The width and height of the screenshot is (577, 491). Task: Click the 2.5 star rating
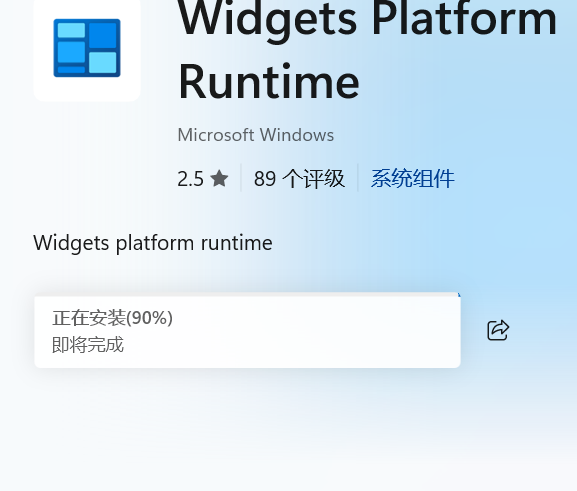tap(202, 179)
